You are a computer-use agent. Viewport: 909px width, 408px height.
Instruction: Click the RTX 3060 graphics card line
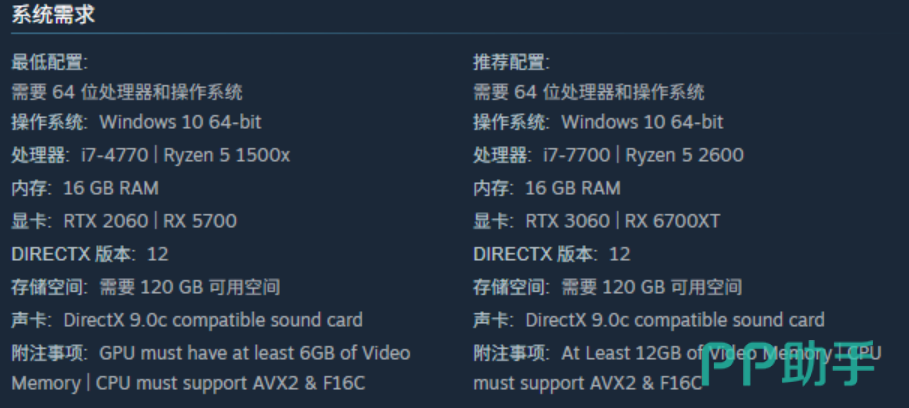(596, 221)
